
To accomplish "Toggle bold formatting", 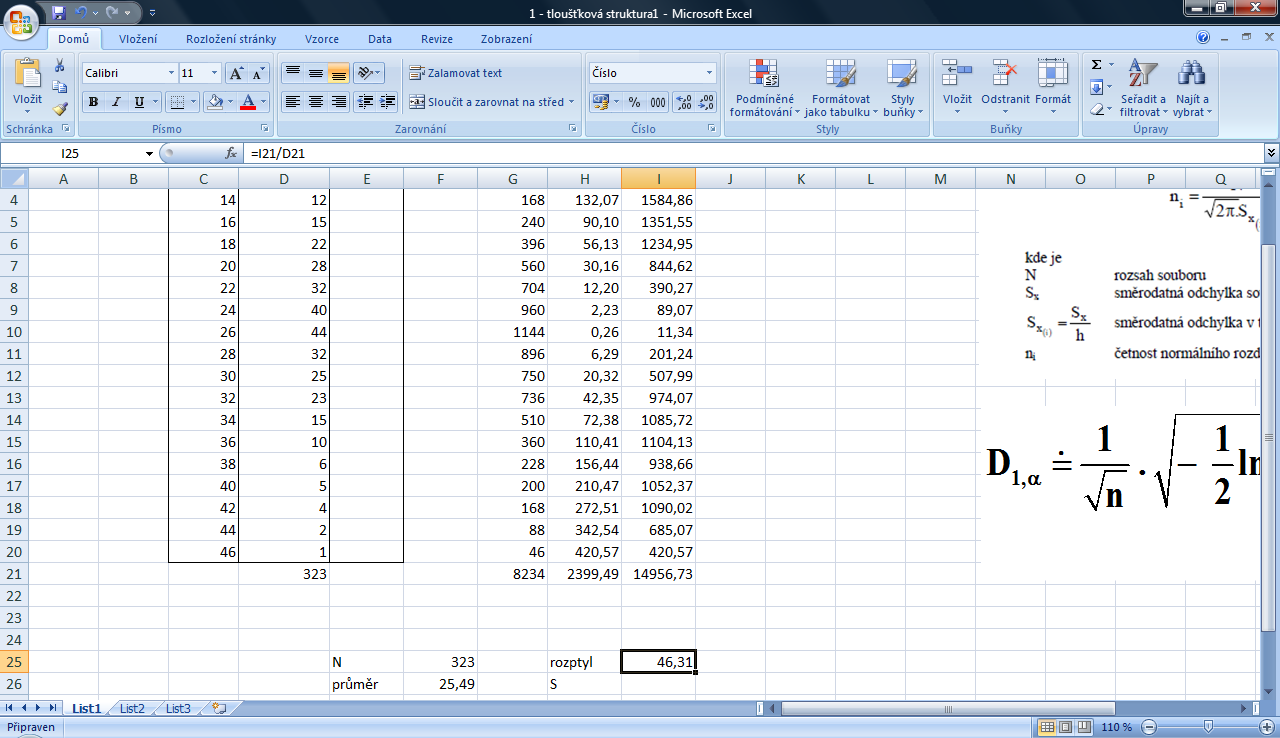I will (x=93, y=102).
